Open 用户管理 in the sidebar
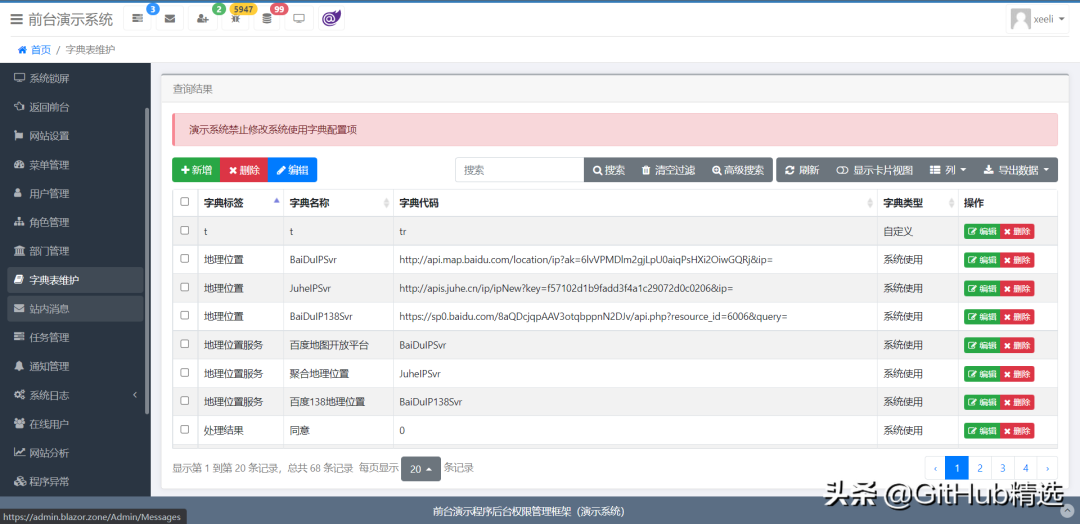1080x524 pixels. click(x=75, y=193)
